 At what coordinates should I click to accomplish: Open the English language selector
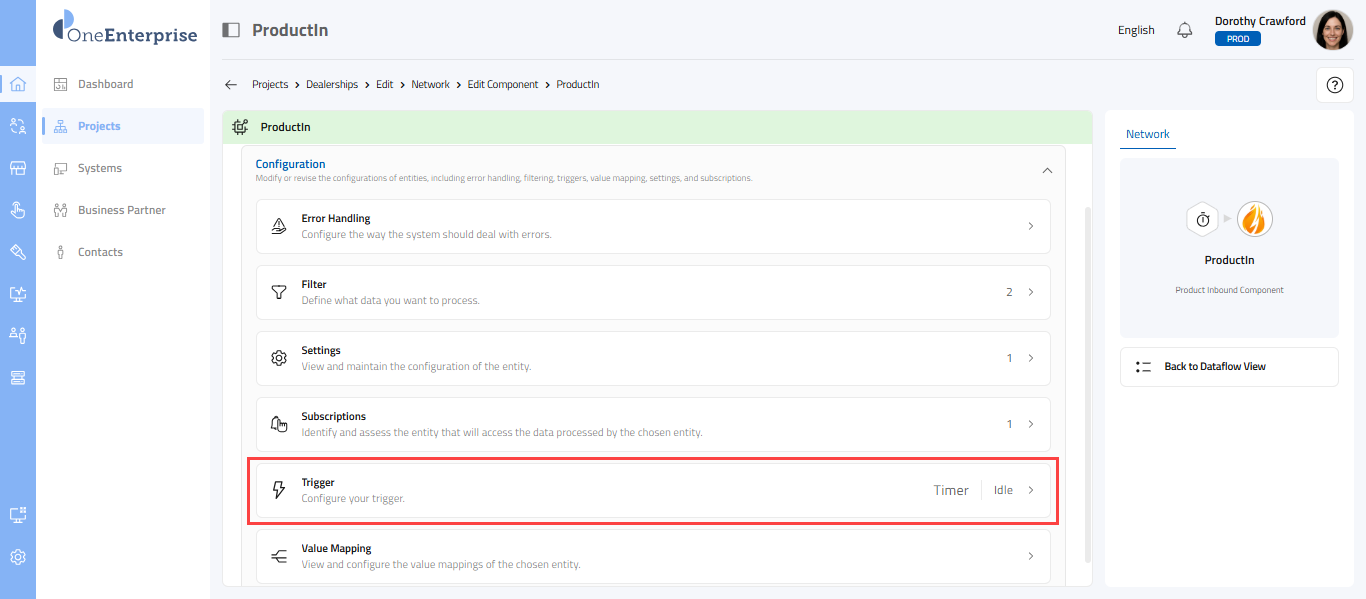(x=1136, y=30)
